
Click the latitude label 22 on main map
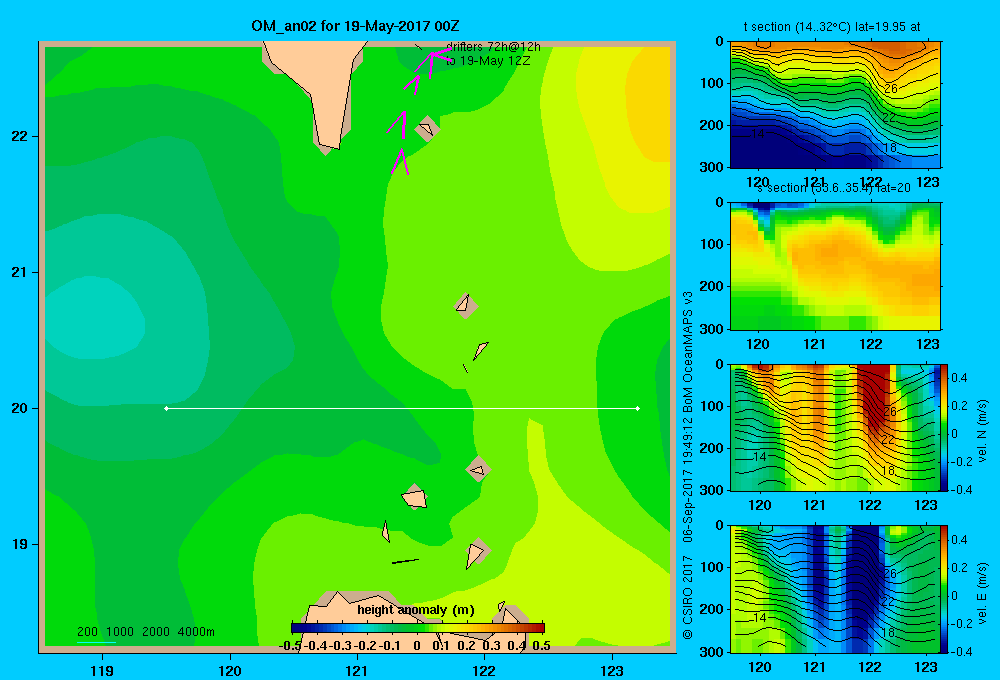click(20, 137)
